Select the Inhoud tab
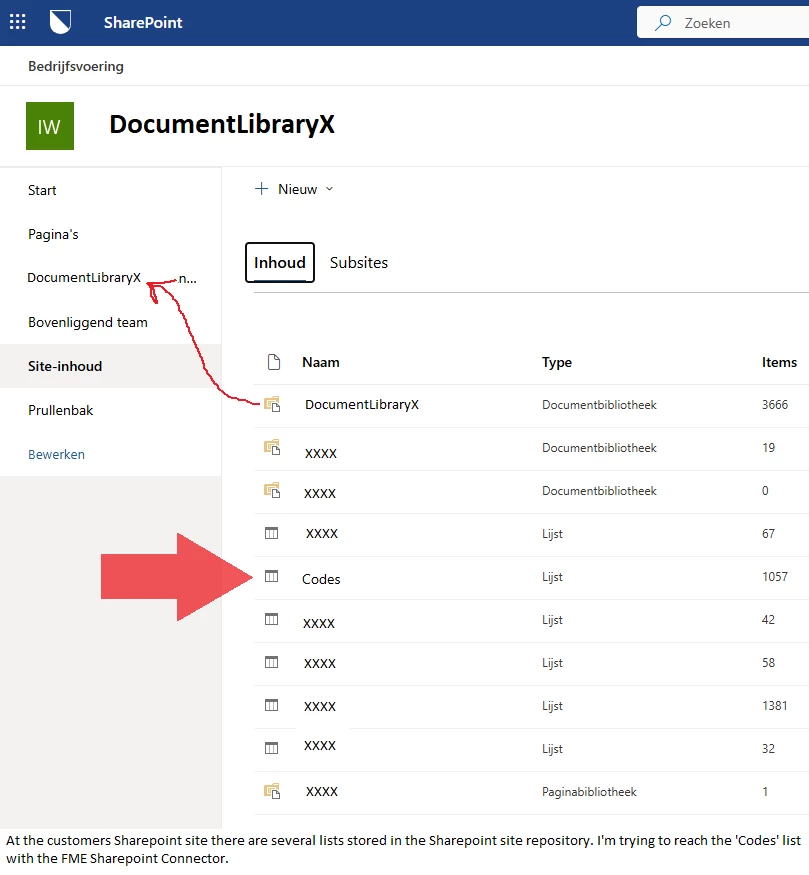 tap(280, 262)
